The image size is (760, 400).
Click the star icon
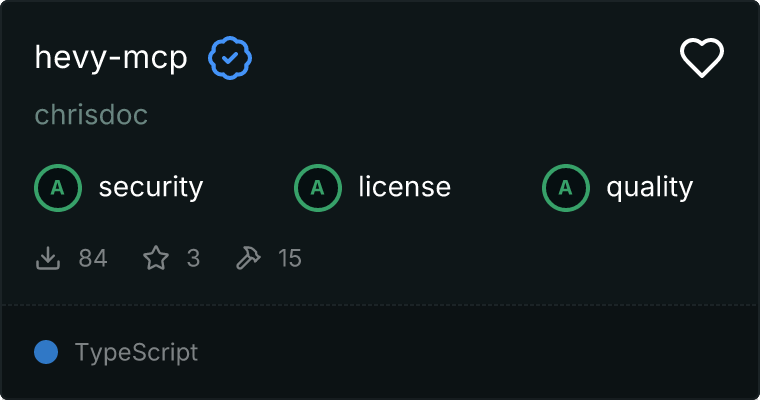[156, 259]
